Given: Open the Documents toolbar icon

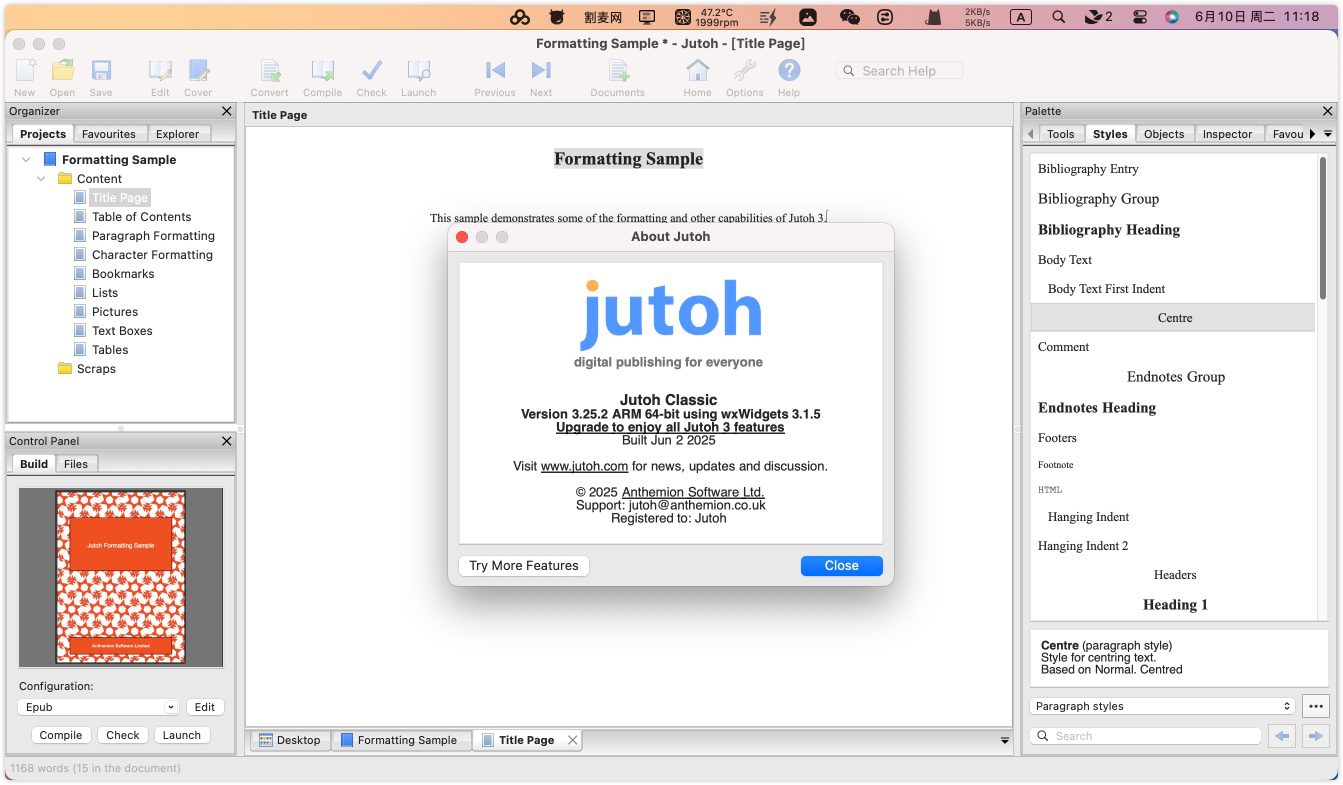Looking at the screenshot, I should [x=618, y=72].
